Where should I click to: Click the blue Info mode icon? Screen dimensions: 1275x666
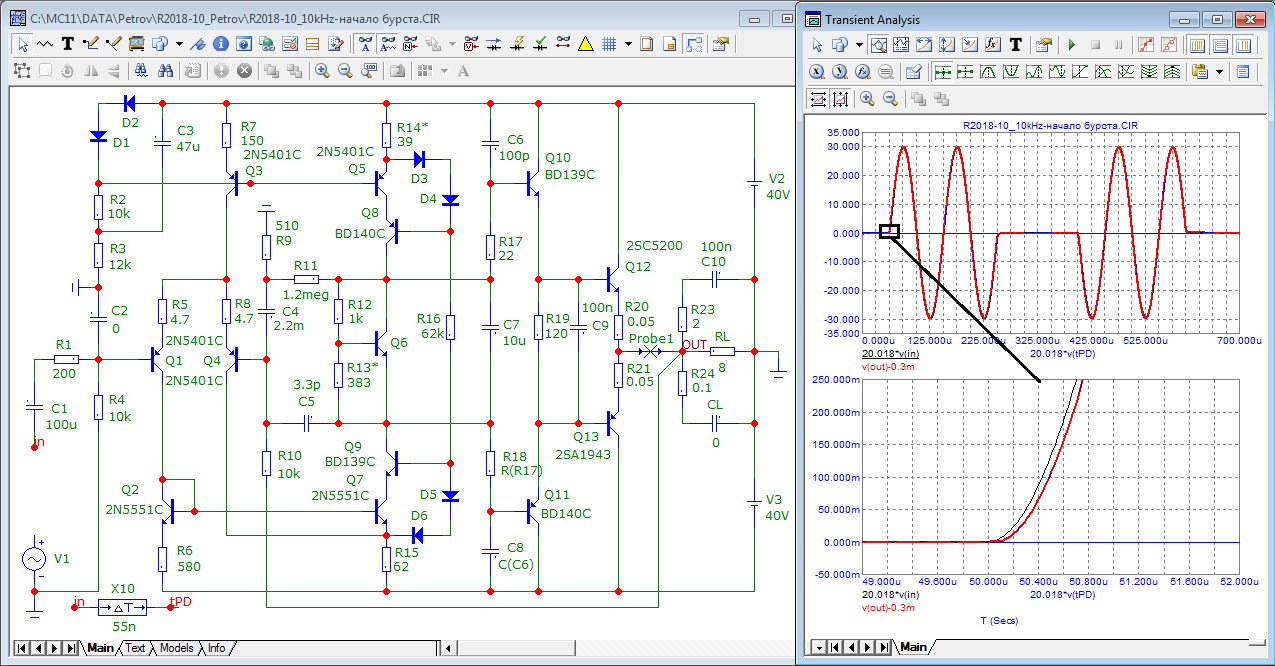pyautogui.click(x=221, y=44)
